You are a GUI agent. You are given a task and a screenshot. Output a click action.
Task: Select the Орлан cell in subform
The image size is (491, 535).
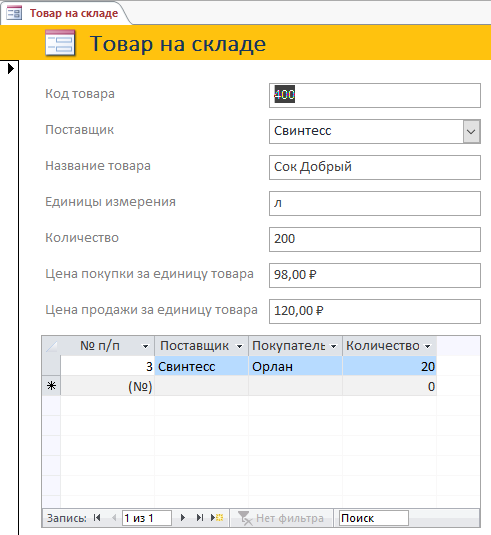point(295,366)
